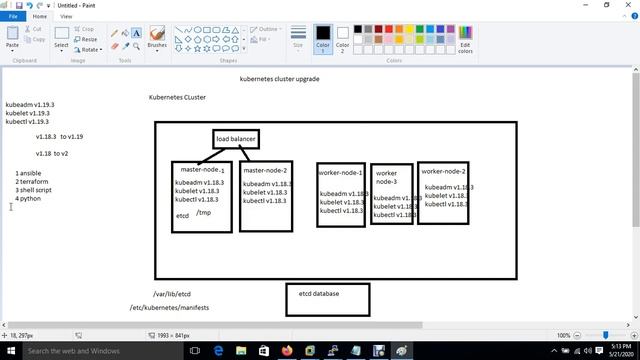
Task: Pick the Polygon shape
Action: [x=226, y=30]
